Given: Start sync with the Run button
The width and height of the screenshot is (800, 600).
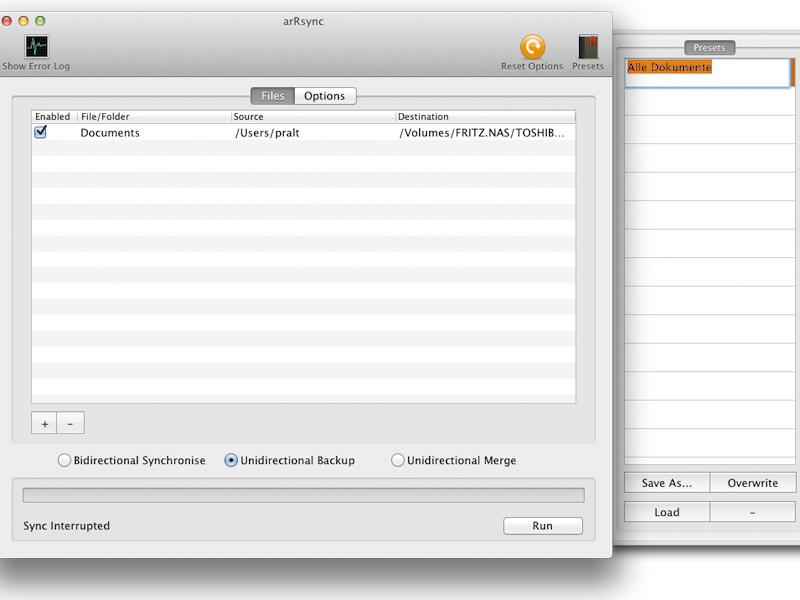Looking at the screenshot, I should (x=543, y=526).
